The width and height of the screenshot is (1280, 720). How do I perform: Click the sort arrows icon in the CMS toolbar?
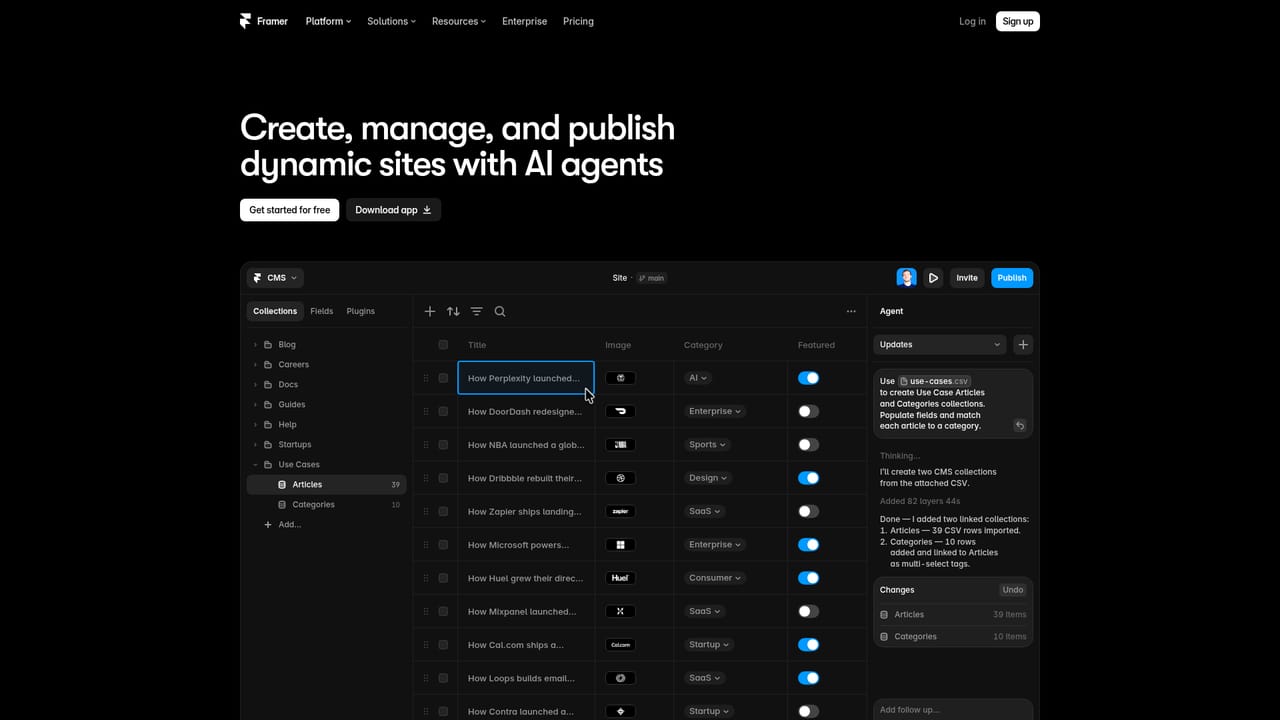[453, 311]
